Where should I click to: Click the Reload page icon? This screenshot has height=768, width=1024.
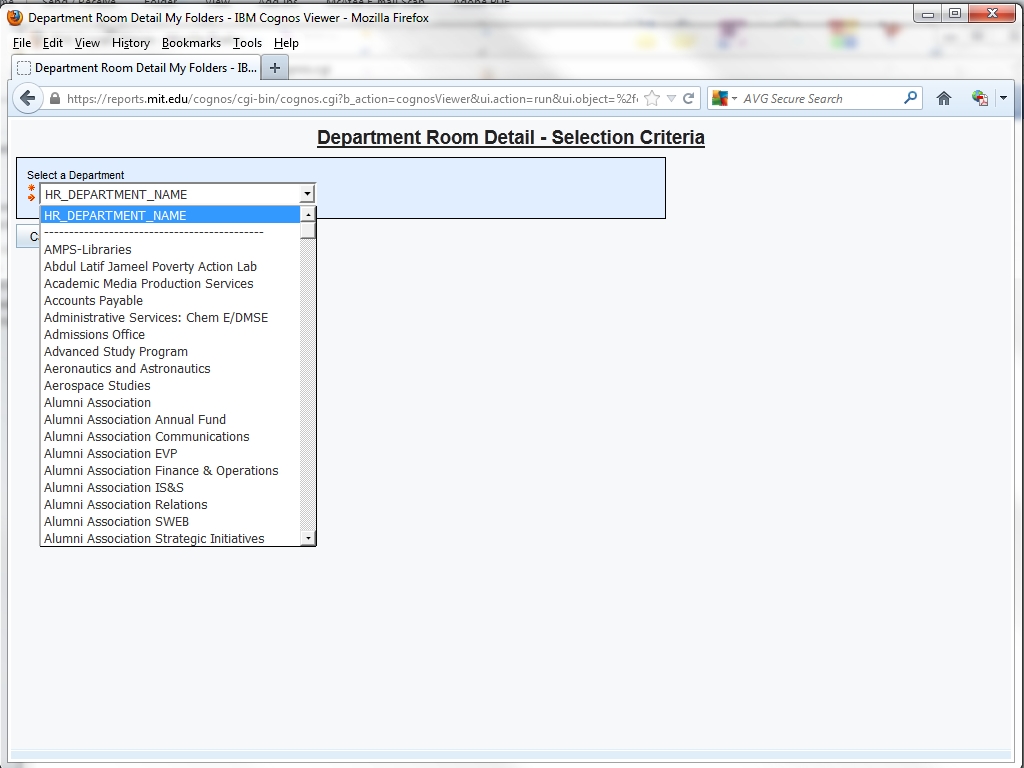(688, 98)
